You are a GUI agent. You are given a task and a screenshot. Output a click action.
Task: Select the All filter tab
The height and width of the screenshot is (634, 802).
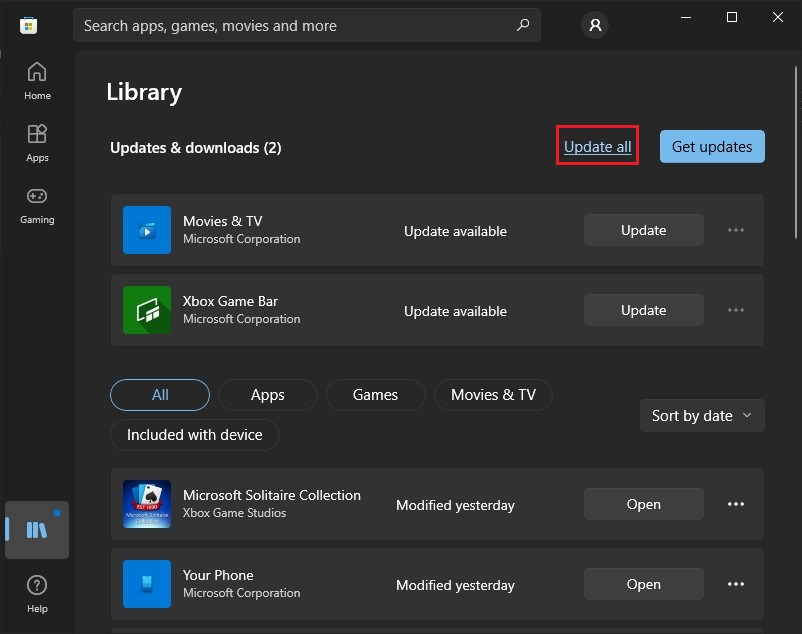[x=160, y=395]
